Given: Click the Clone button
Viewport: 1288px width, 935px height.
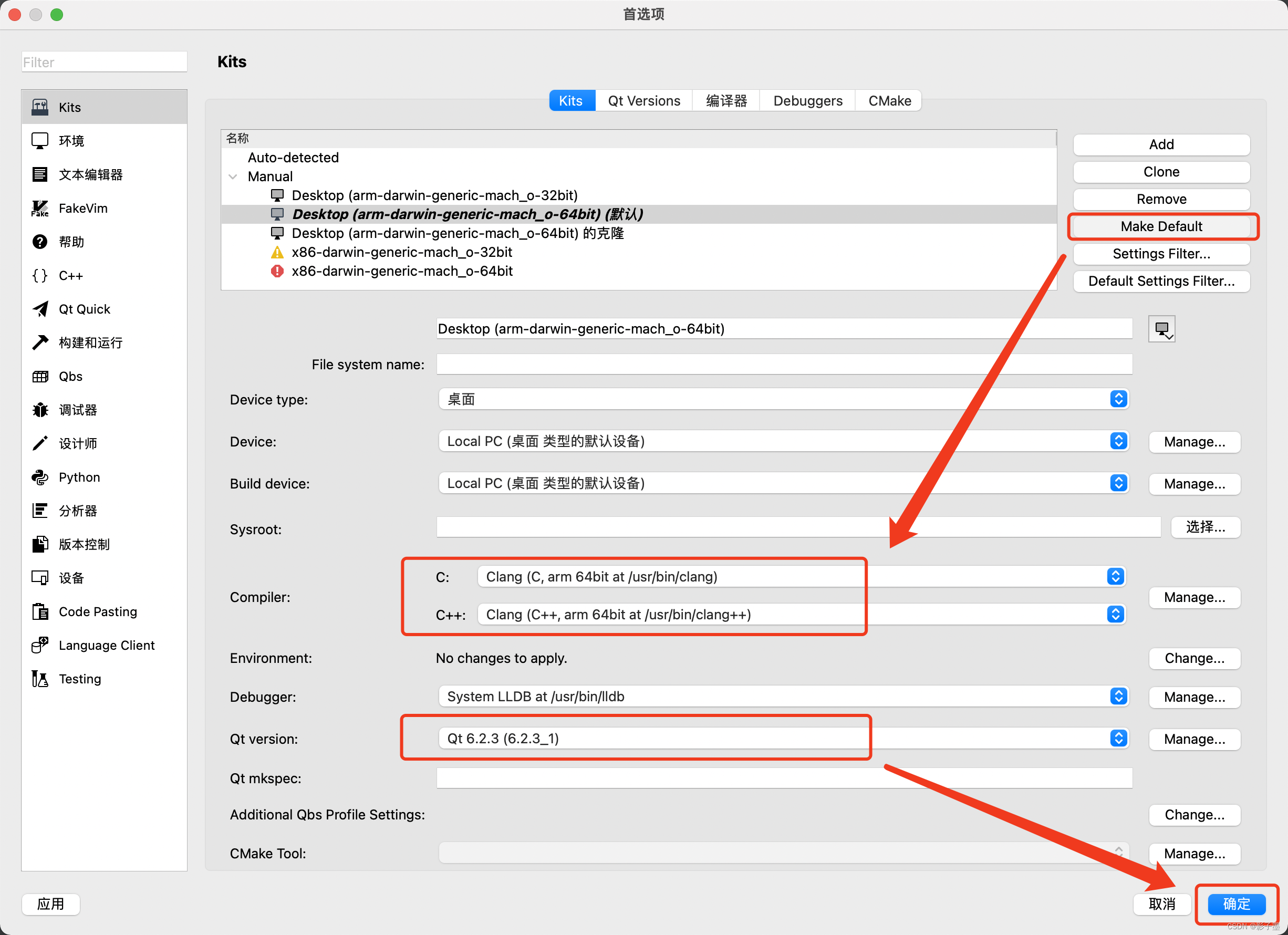Looking at the screenshot, I should click(x=1161, y=172).
